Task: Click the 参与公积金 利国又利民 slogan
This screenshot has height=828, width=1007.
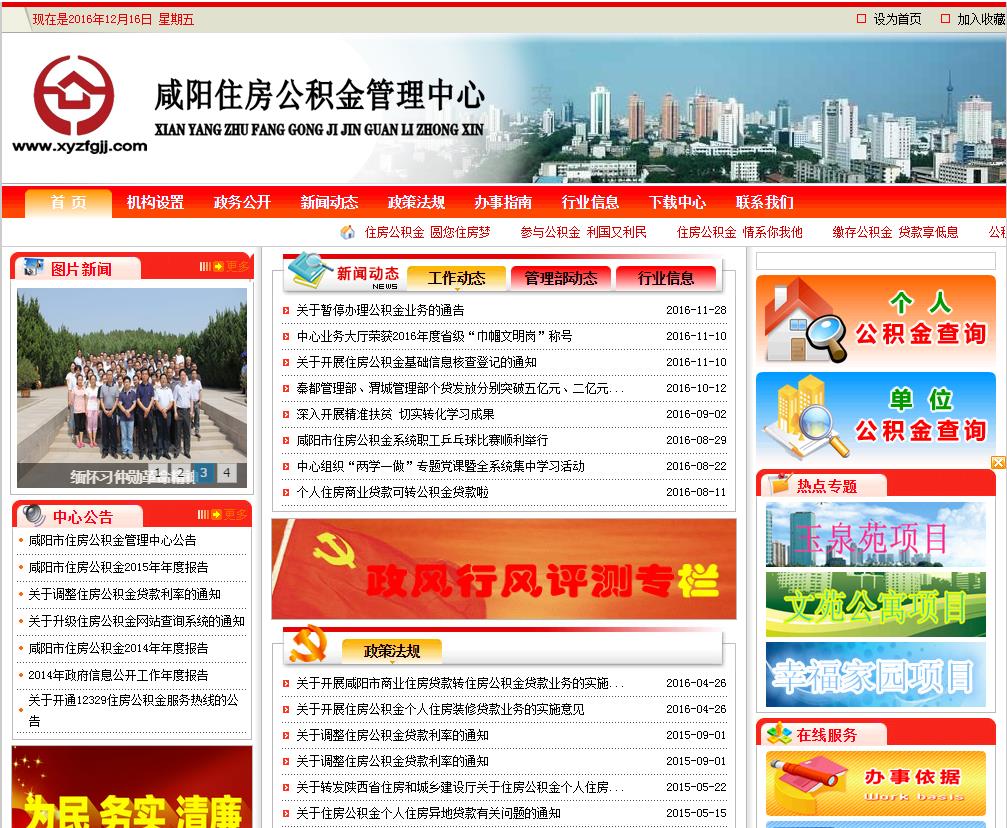Action: click(x=583, y=233)
